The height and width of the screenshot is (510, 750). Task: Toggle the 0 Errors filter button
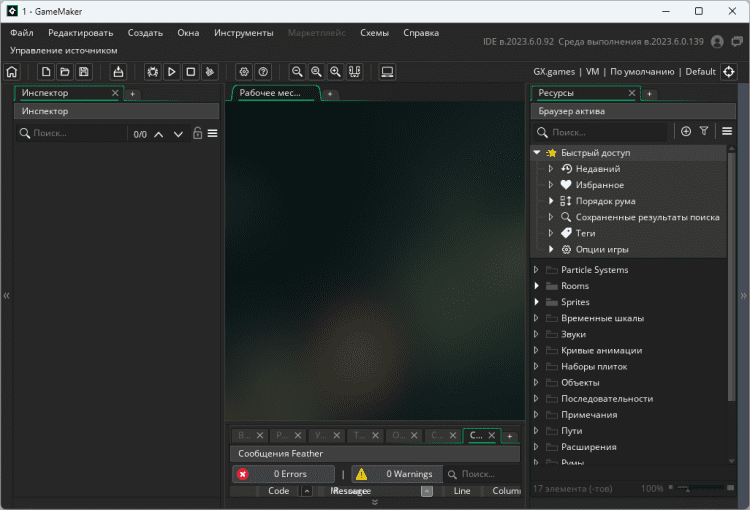(x=284, y=474)
